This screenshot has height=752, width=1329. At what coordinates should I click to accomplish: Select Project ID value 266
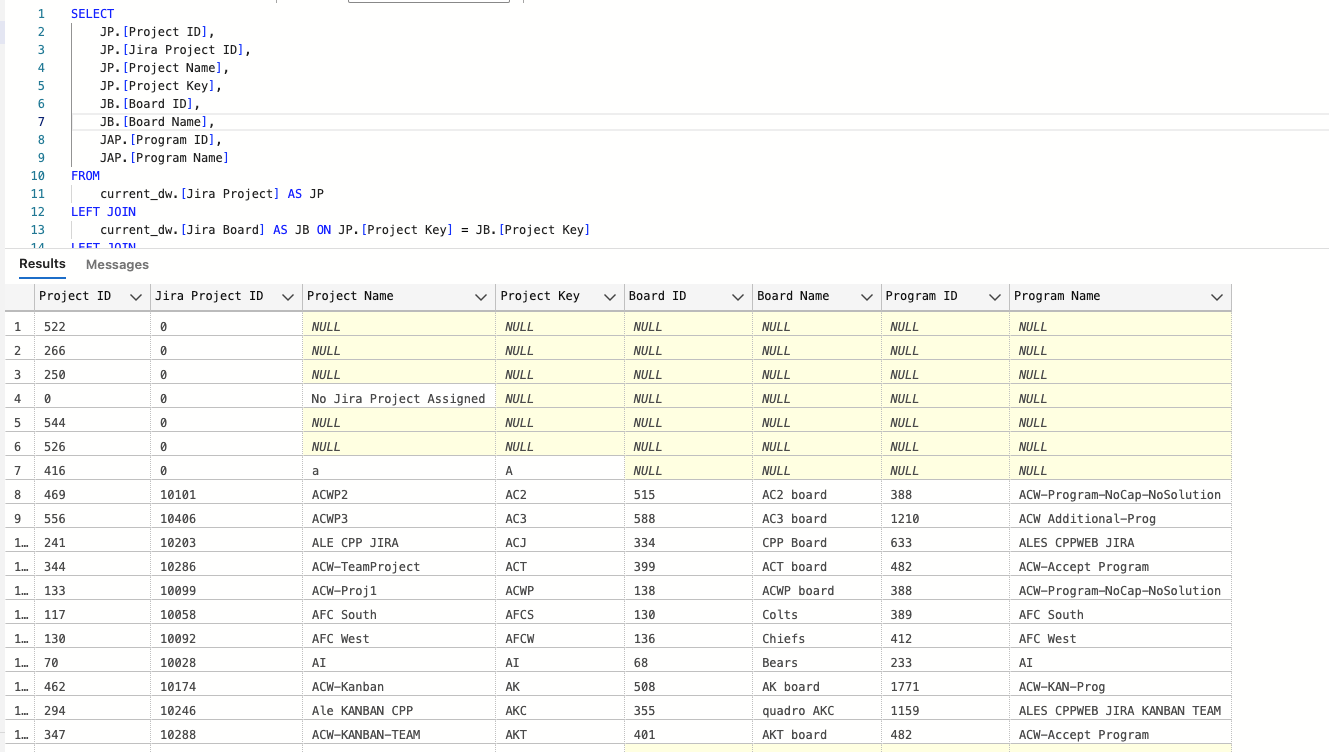[93, 351]
